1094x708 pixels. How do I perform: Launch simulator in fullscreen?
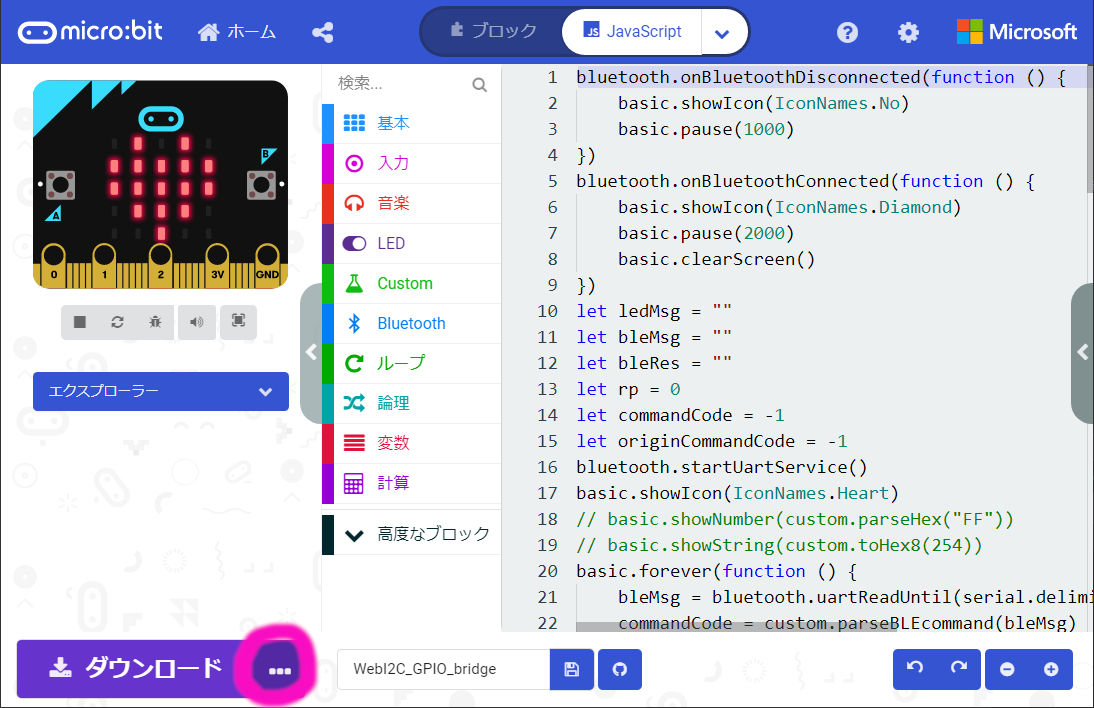[x=238, y=322]
